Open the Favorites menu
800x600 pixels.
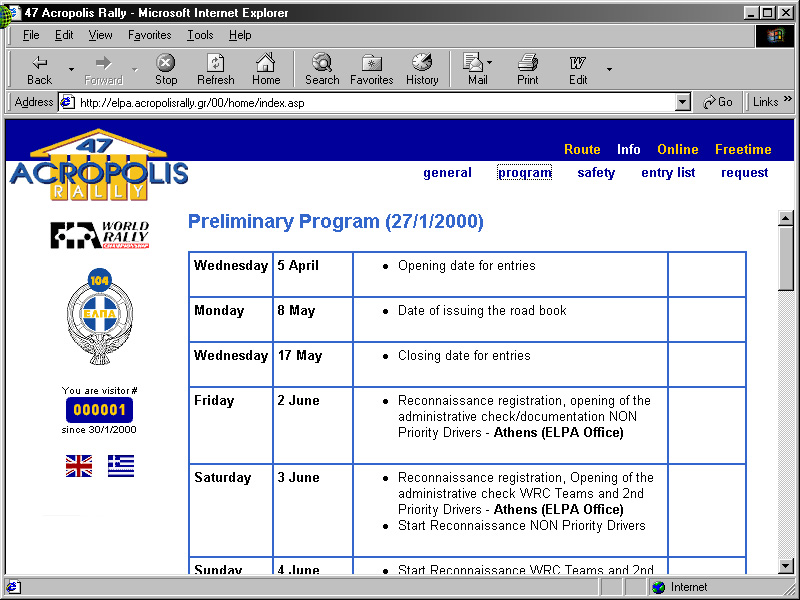pyautogui.click(x=149, y=35)
